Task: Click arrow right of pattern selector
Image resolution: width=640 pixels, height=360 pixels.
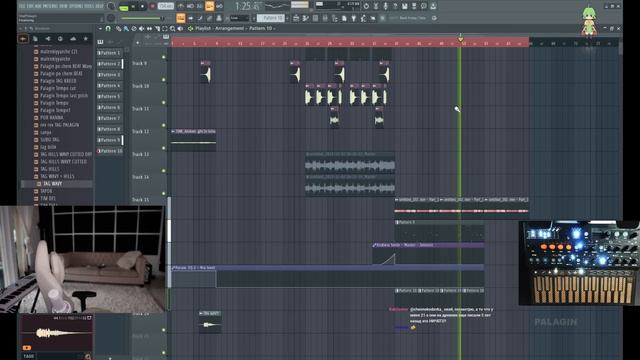Action: 287,18
